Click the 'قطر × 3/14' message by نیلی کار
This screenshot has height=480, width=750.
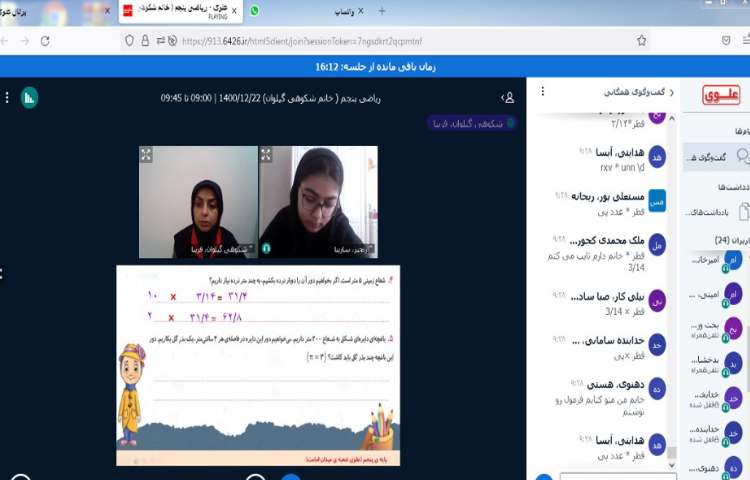(624, 312)
